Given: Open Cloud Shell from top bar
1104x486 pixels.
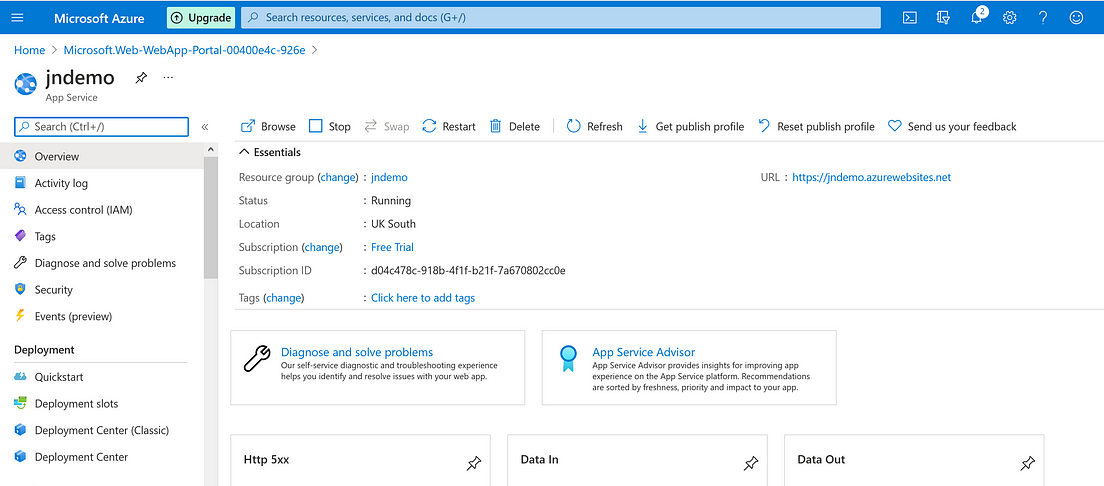Looking at the screenshot, I should coord(910,18).
